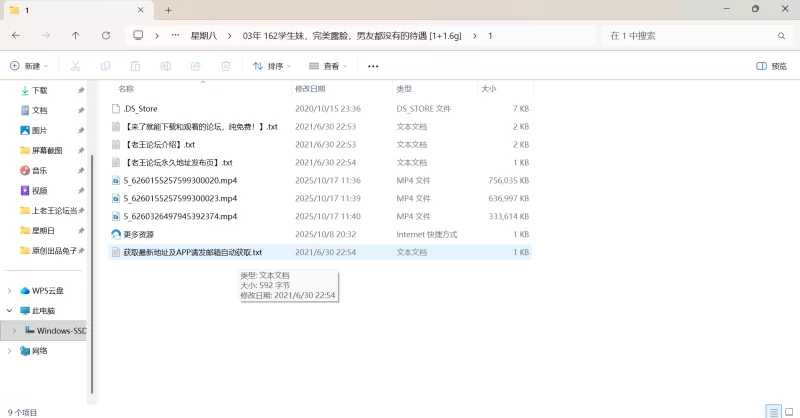Open the 排序 sort dropdown
The width and height of the screenshot is (800, 418).
[272, 66]
